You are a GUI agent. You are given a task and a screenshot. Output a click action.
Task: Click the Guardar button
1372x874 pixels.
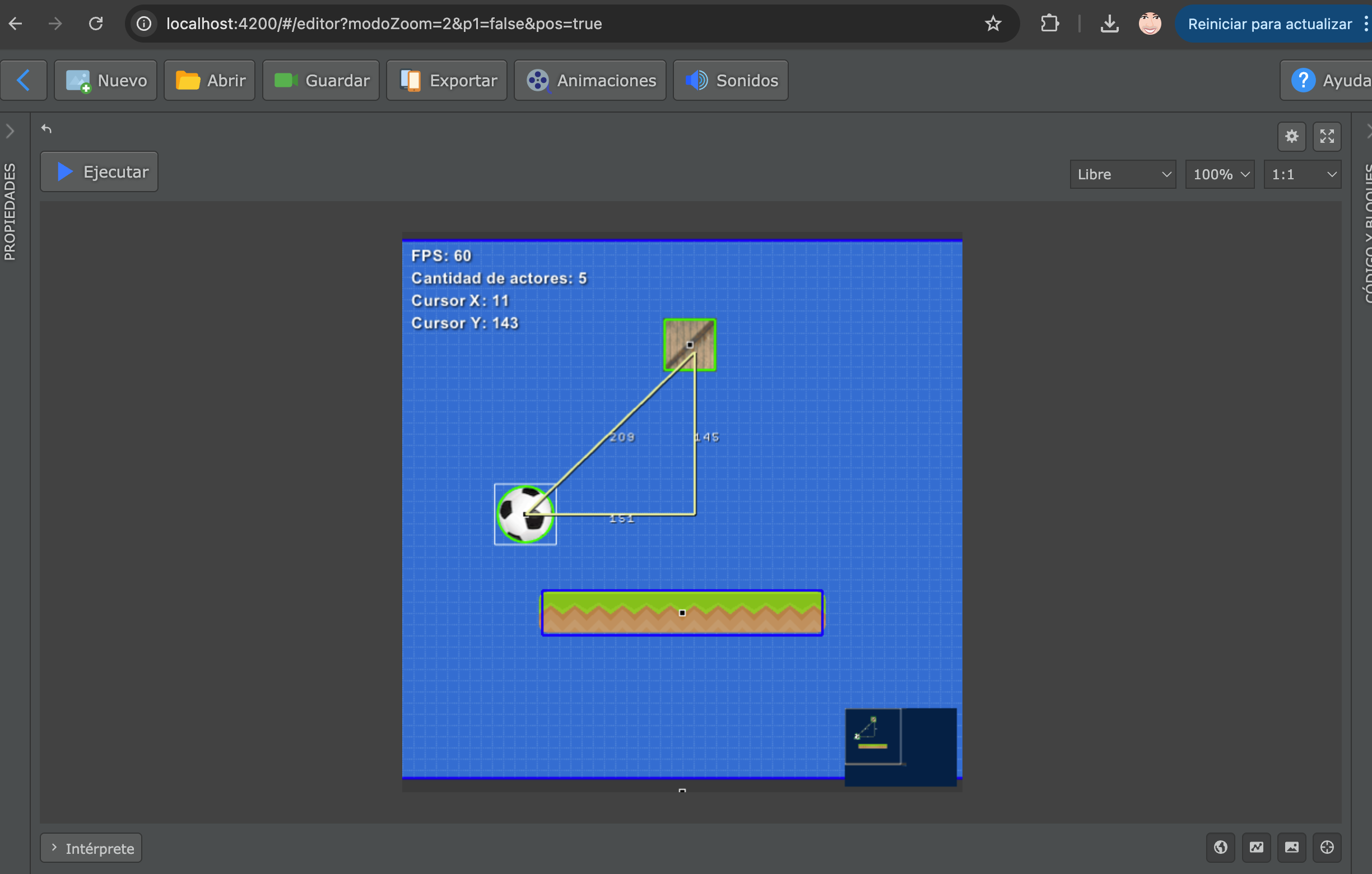(321, 80)
